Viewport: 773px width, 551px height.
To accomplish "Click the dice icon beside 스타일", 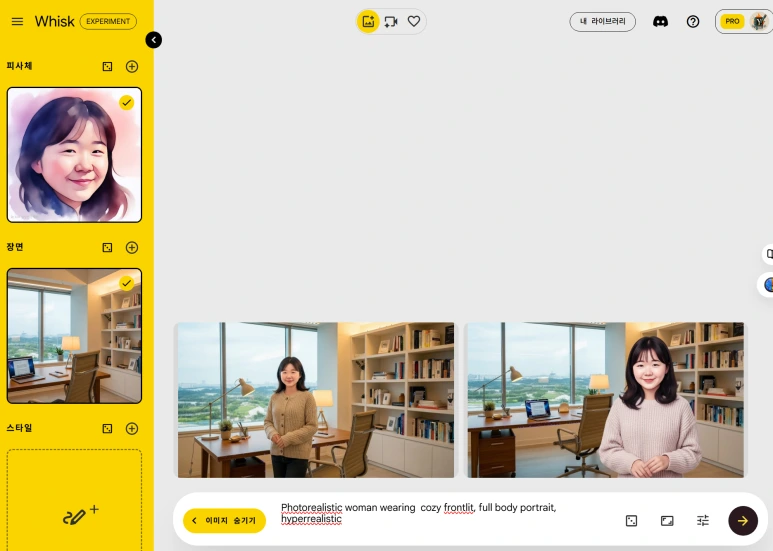I will coord(107,429).
